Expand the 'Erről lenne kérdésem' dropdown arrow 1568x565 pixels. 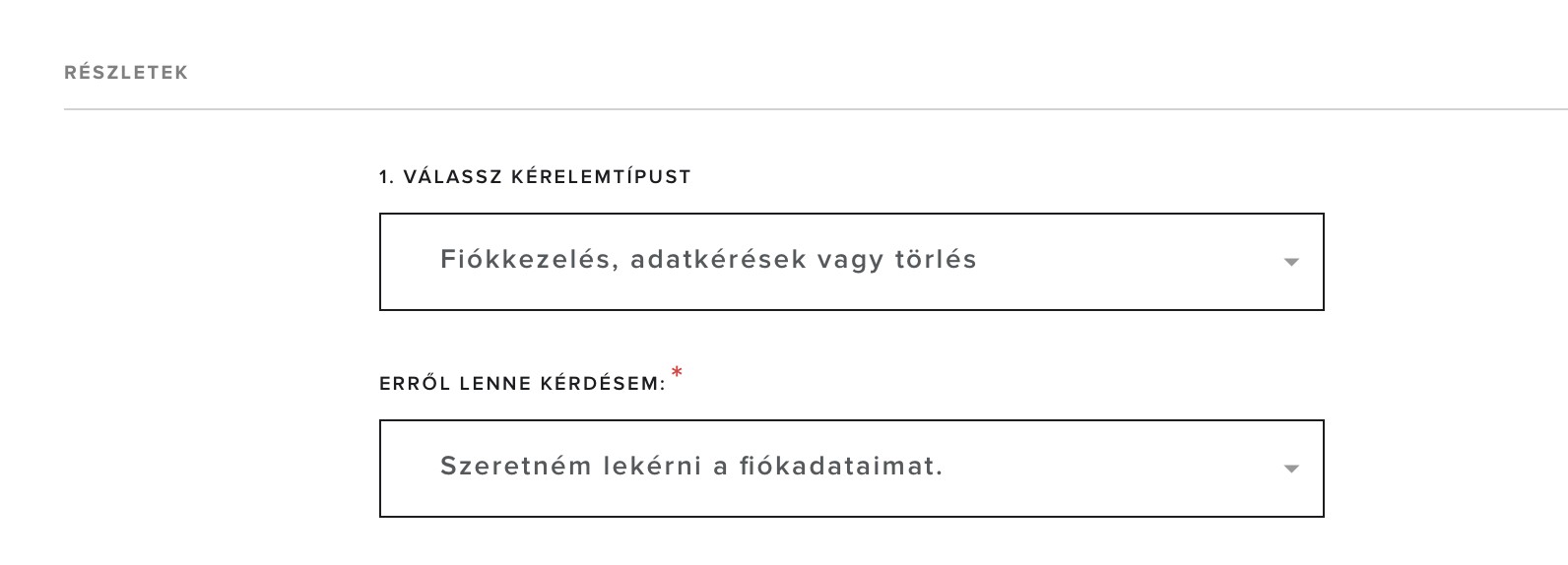click(x=1291, y=469)
